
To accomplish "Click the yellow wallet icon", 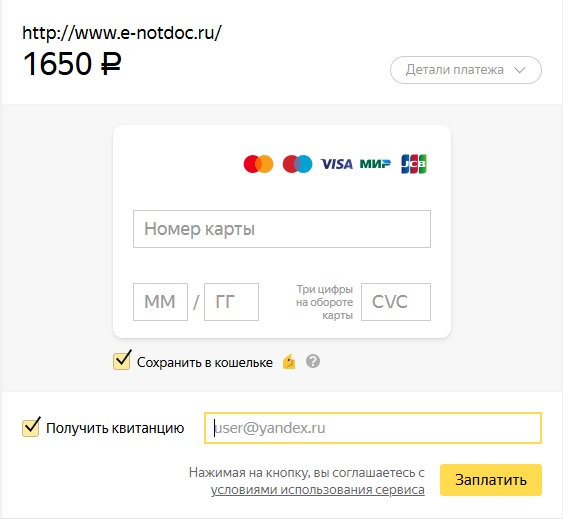I will pos(289,362).
